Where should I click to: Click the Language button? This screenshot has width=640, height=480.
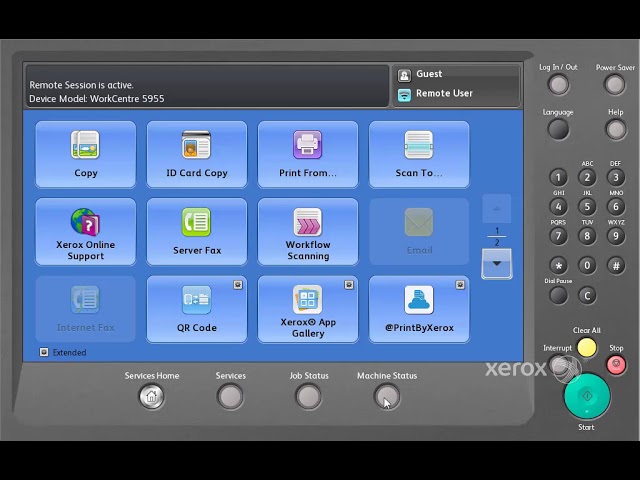558,130
